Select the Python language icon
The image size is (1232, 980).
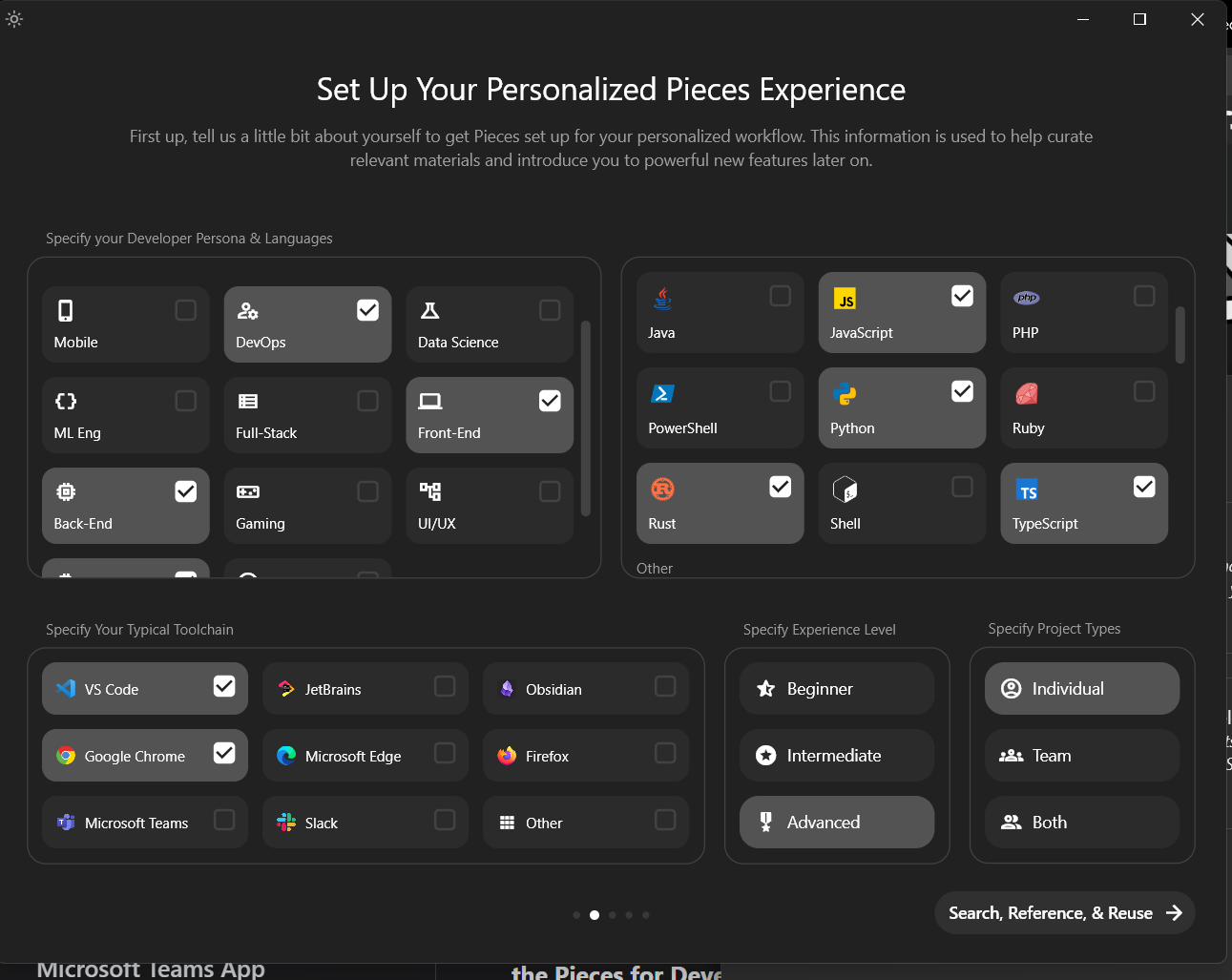(x=846, y=392)
